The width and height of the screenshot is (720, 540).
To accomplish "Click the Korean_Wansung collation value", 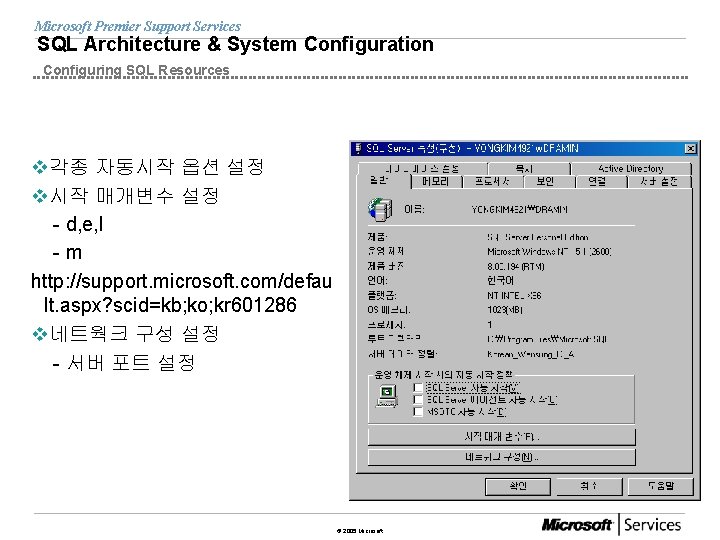I will (x=530, y=354).
